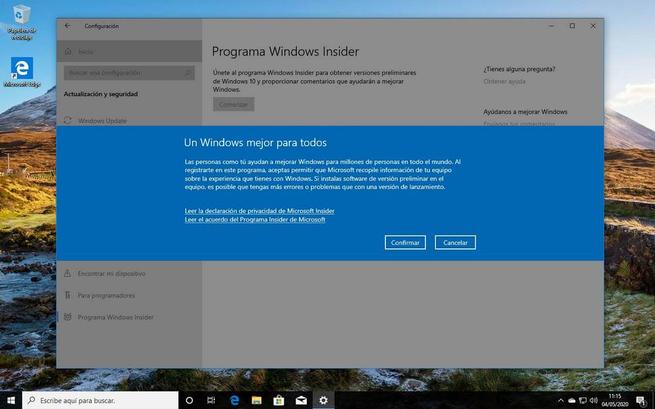Select Encontrar mi dispositivo in sidebar
Screen dimensions: 655x409
point(129,274)
